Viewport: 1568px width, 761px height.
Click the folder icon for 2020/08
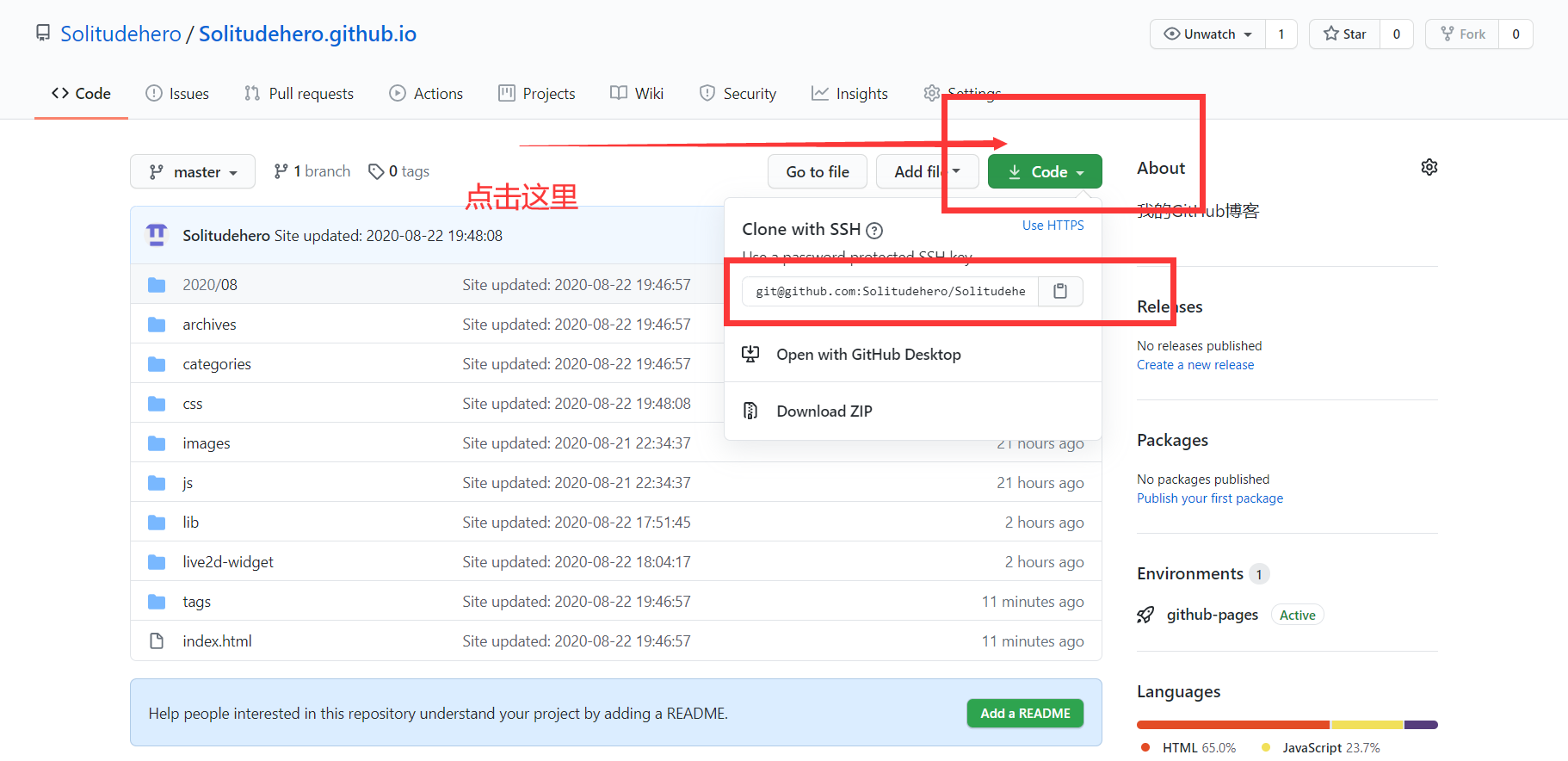[x=157, y=285]
